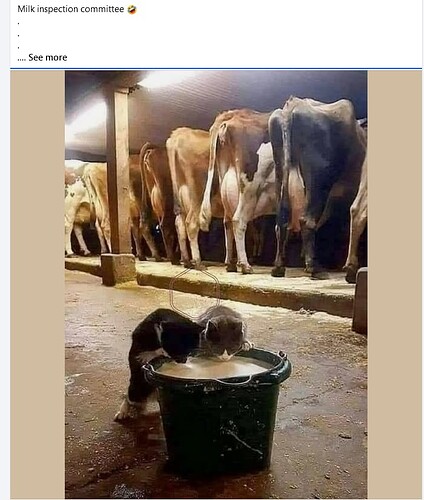Click the milk surface inside the bucket
424x500 pixels.
(213, 368)
